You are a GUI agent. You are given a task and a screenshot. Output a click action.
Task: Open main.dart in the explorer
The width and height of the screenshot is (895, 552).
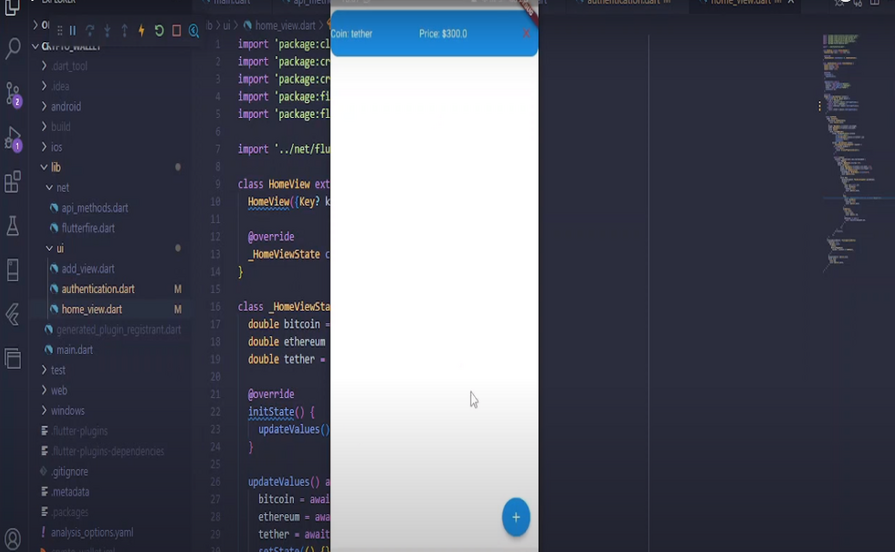(74, 350)
